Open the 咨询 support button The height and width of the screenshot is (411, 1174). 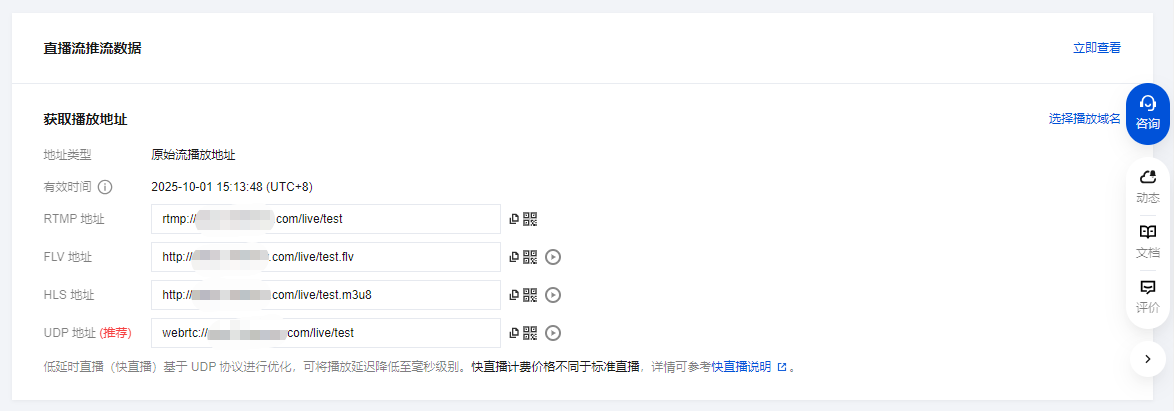(x=1148, y=113)
